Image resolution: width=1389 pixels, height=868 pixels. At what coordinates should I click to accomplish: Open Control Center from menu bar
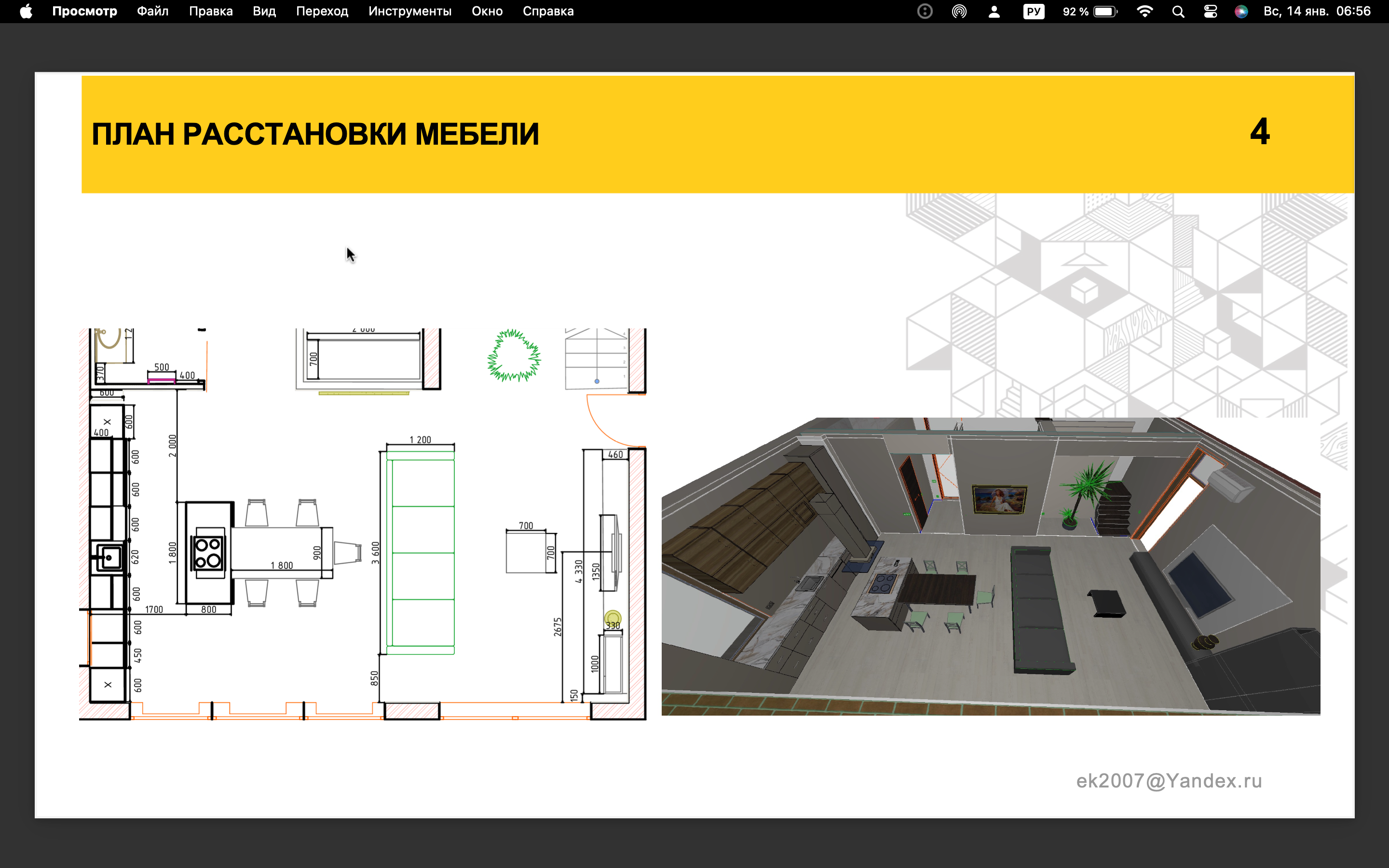point(1211,12)
